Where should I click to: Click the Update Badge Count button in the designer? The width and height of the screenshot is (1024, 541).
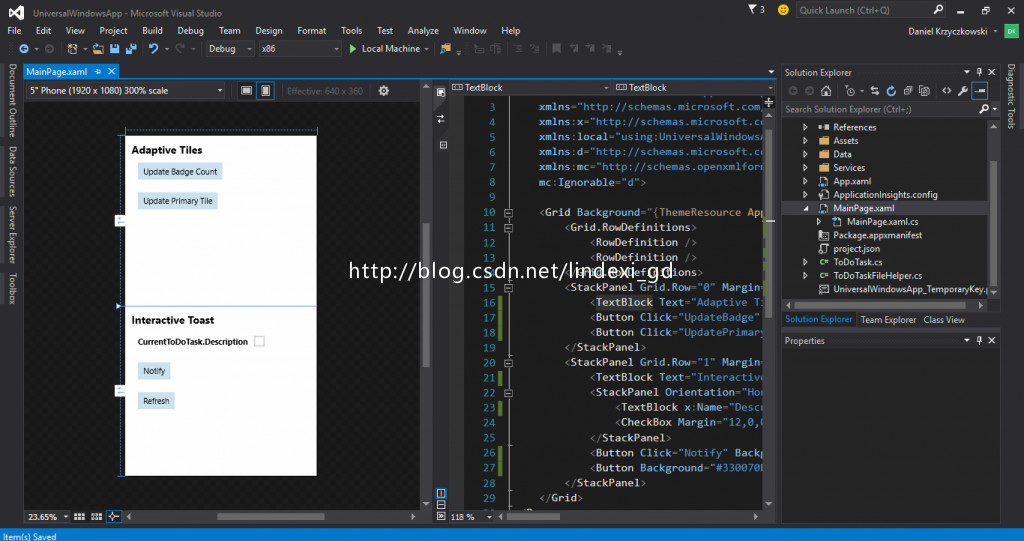(180, 171)
